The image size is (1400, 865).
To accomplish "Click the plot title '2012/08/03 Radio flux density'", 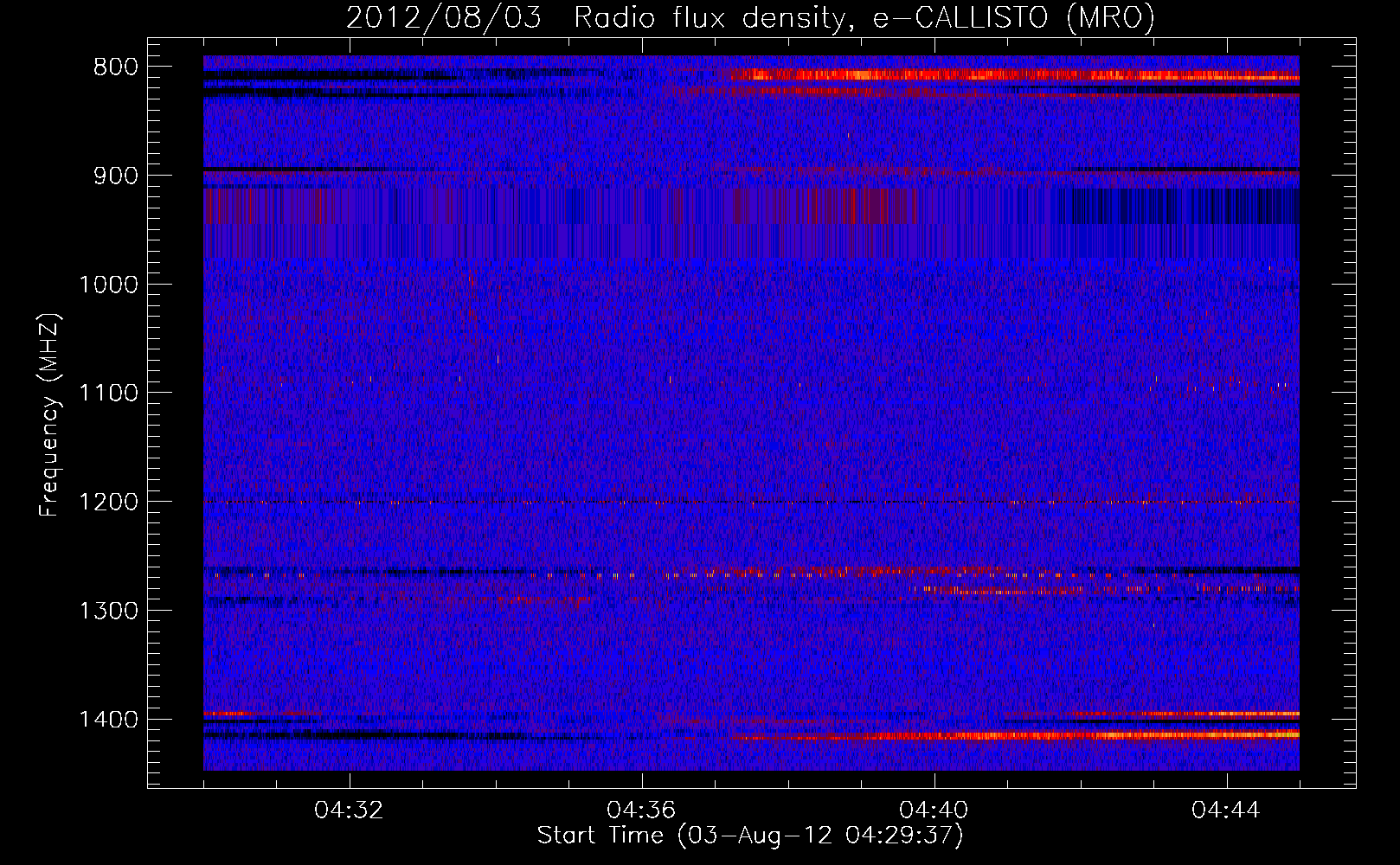I will click(x=750, y=17).
